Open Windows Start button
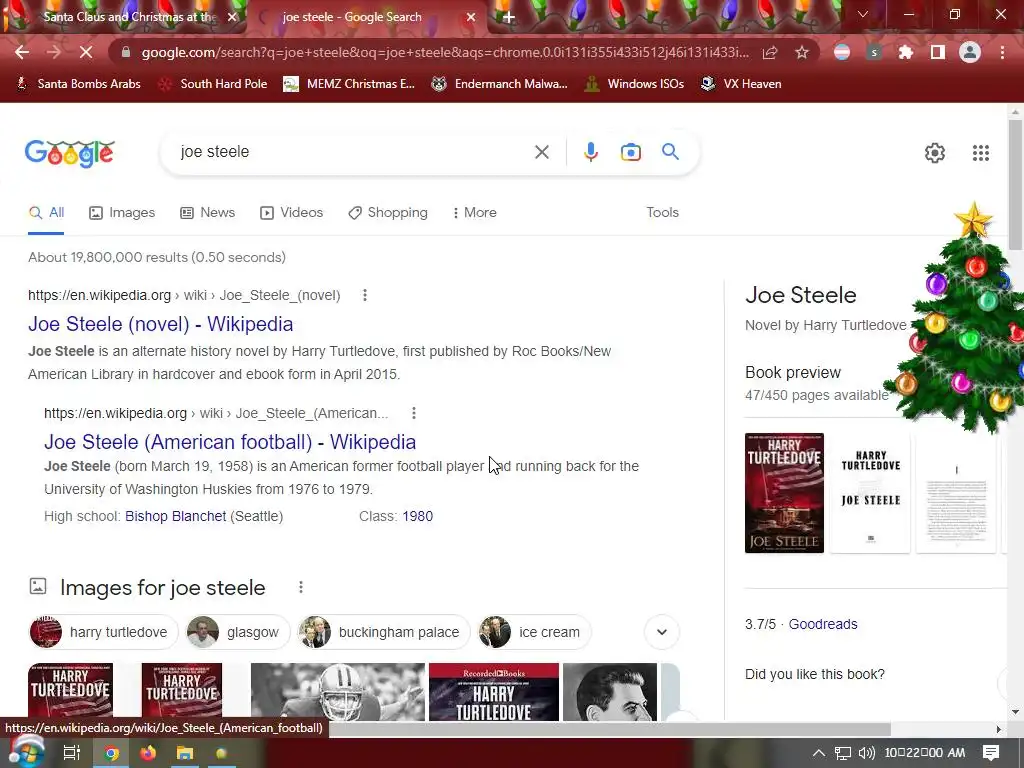1024x768 pixels. [x=25, y=752]
